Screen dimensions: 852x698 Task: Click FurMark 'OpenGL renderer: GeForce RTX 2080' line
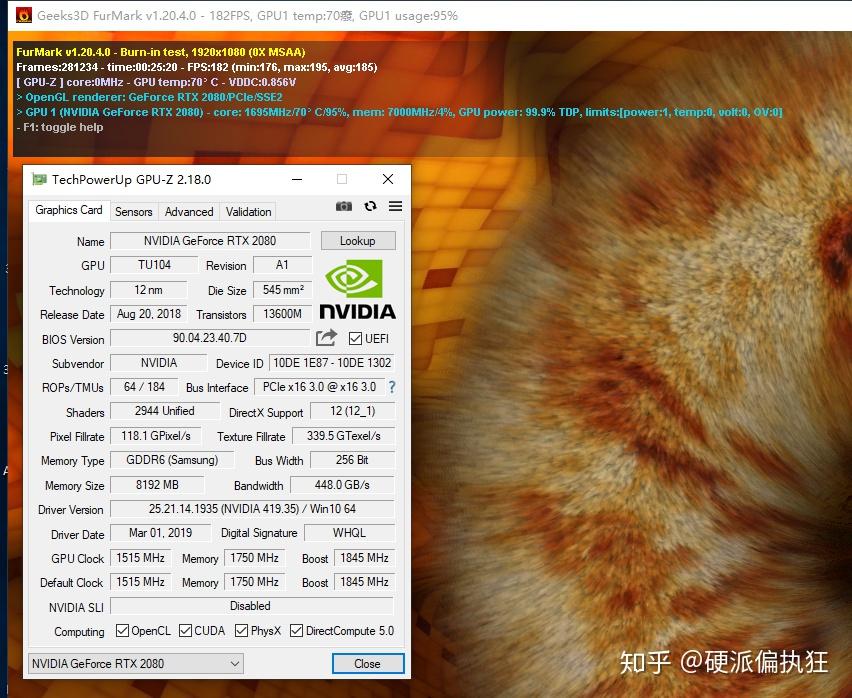click(x=149, y=97)
